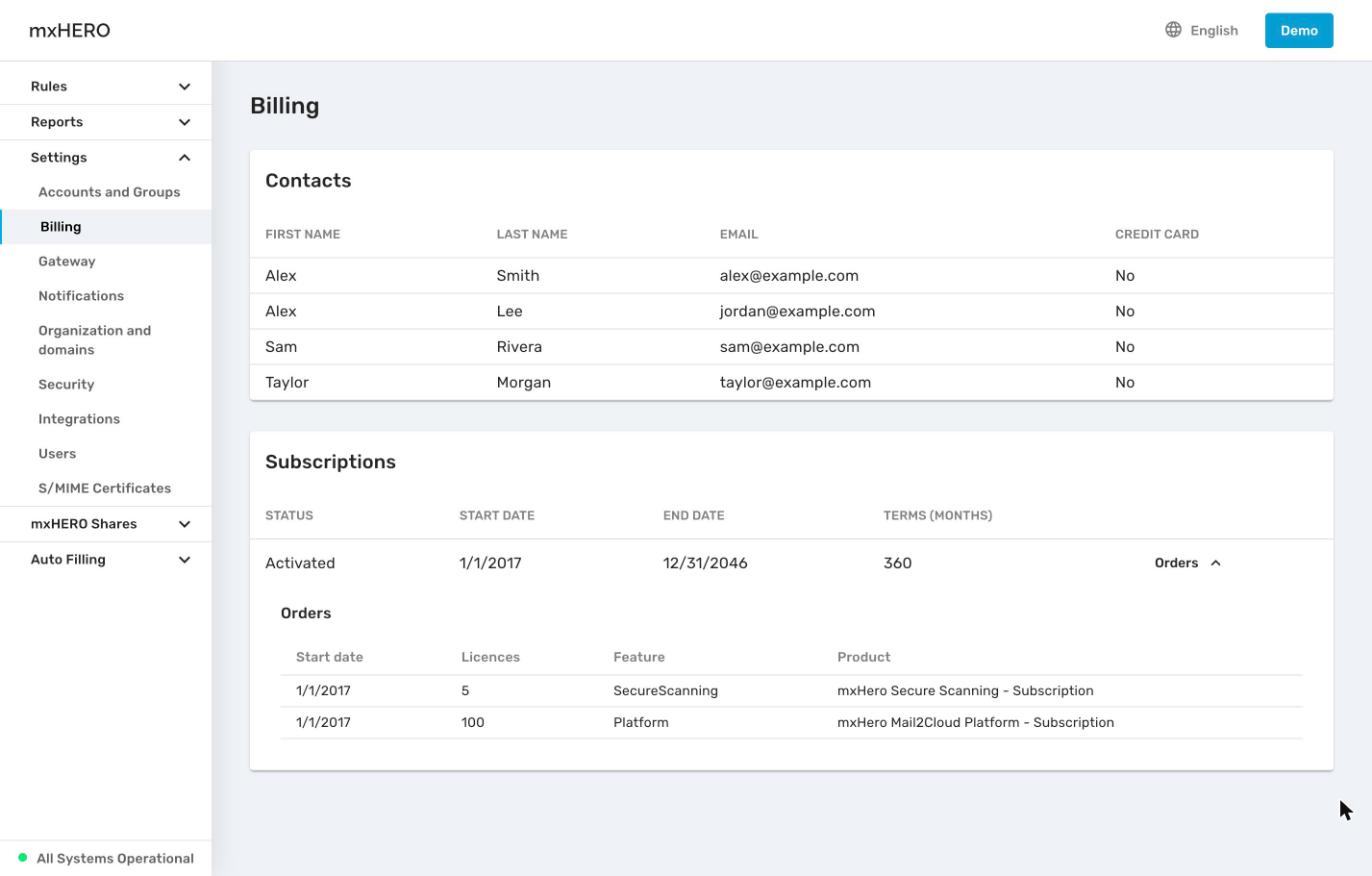
Task: Open Users settings page
Action: [57, 454]
